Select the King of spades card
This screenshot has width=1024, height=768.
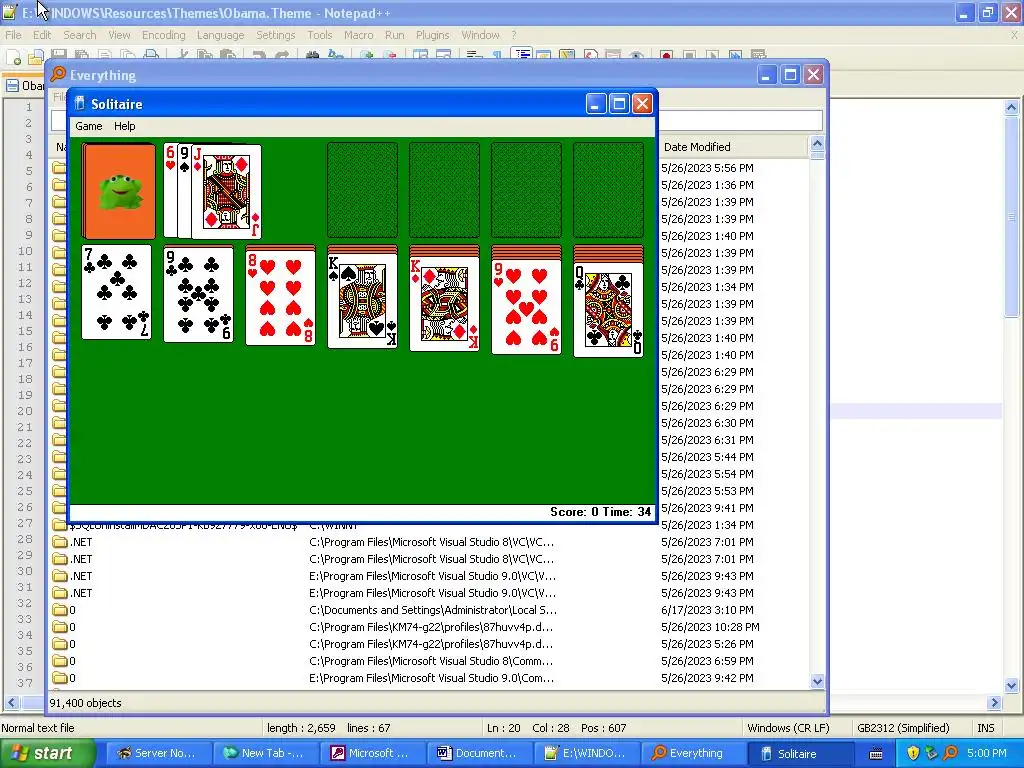362,300
